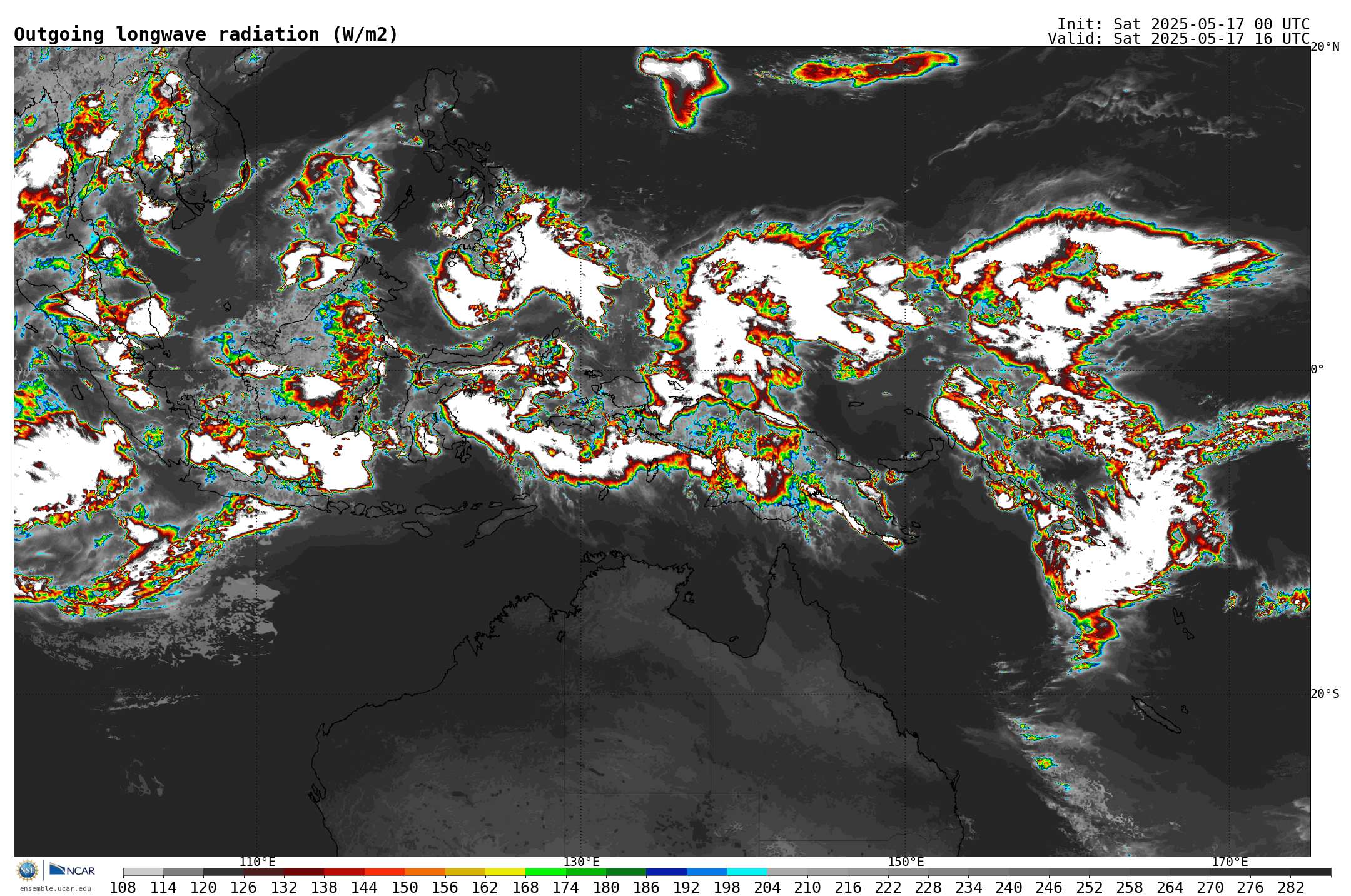Pick the dark blue swatch between 186 and 192
This screenshot has height=896, width=1351.
click(666, 872)
